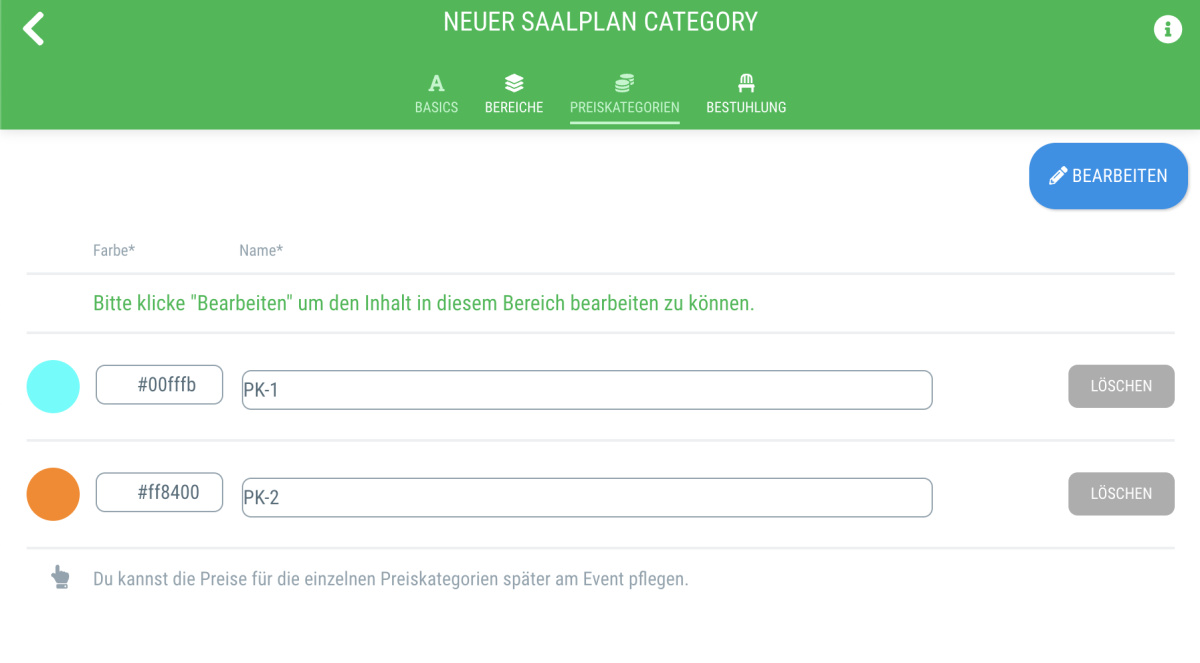Click the chair icon above Bestuhlung
This screenshot has height=663, width=1200.
point(746,83)
